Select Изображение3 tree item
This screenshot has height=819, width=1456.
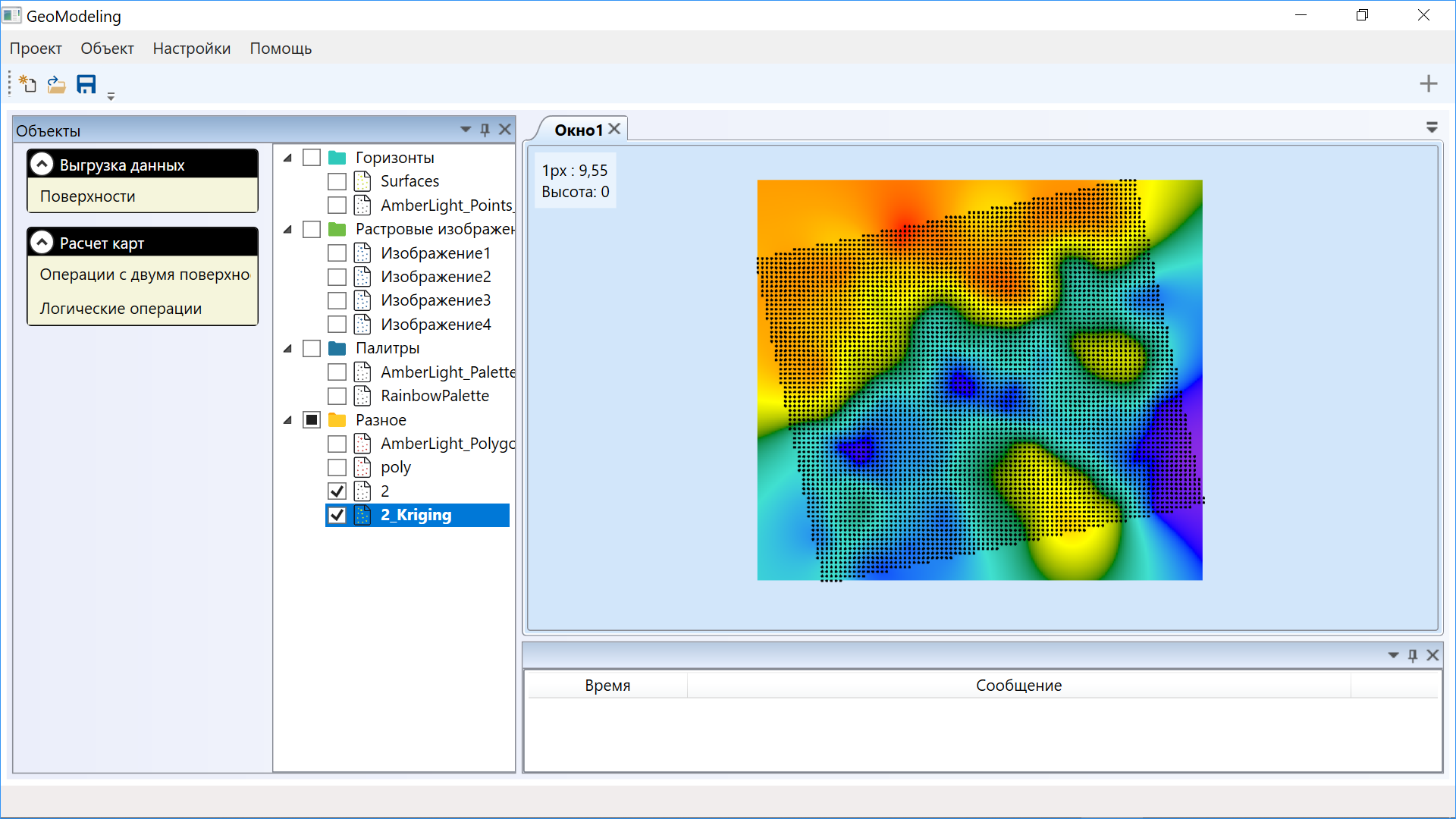click(x=435, y=300)
